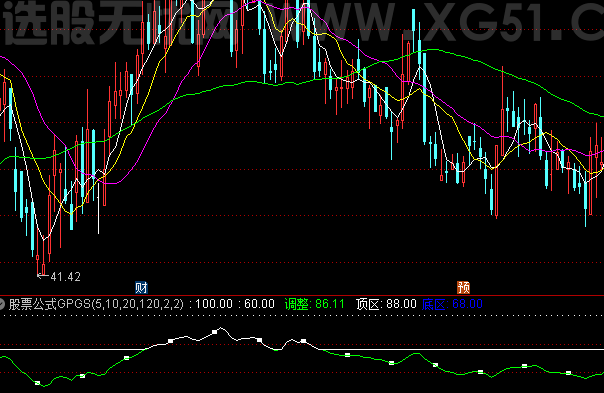Click the orange 预 forecast marker
The width and height of the screenshot is (604, 393).
coord(463,287)
